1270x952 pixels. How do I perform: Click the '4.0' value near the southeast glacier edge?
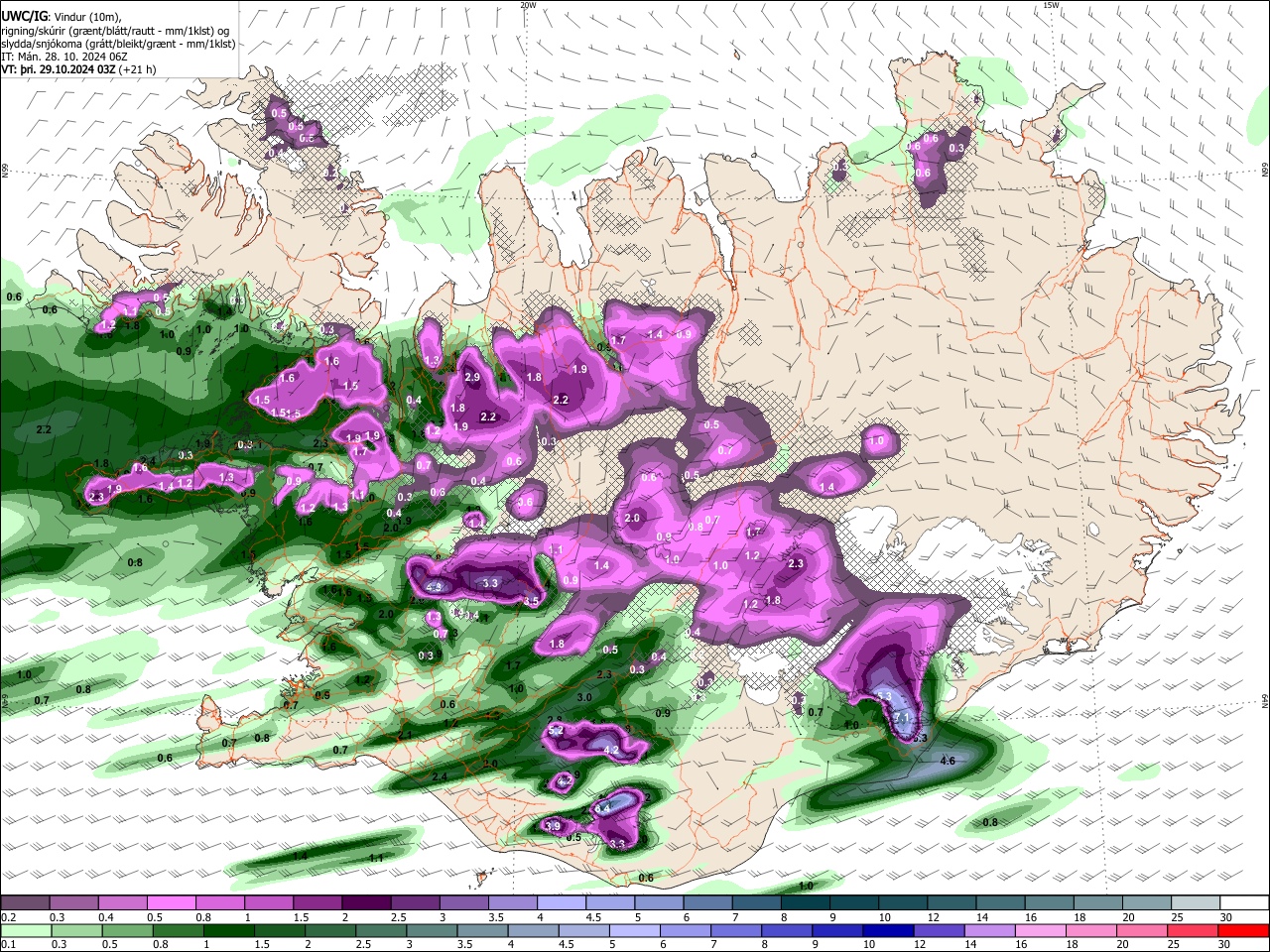[850, 725]
